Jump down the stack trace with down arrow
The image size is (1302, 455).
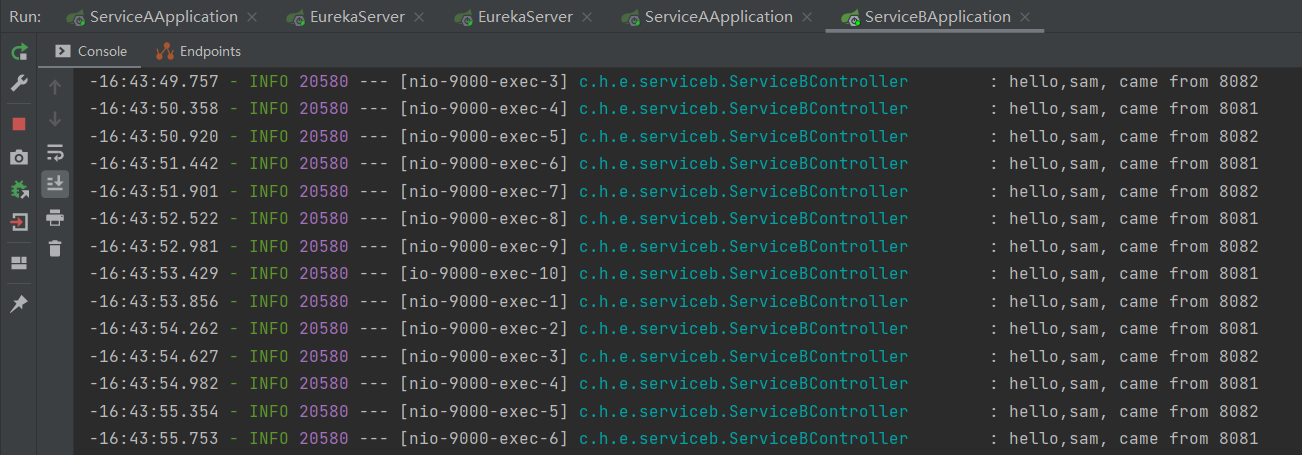point(55,119)
